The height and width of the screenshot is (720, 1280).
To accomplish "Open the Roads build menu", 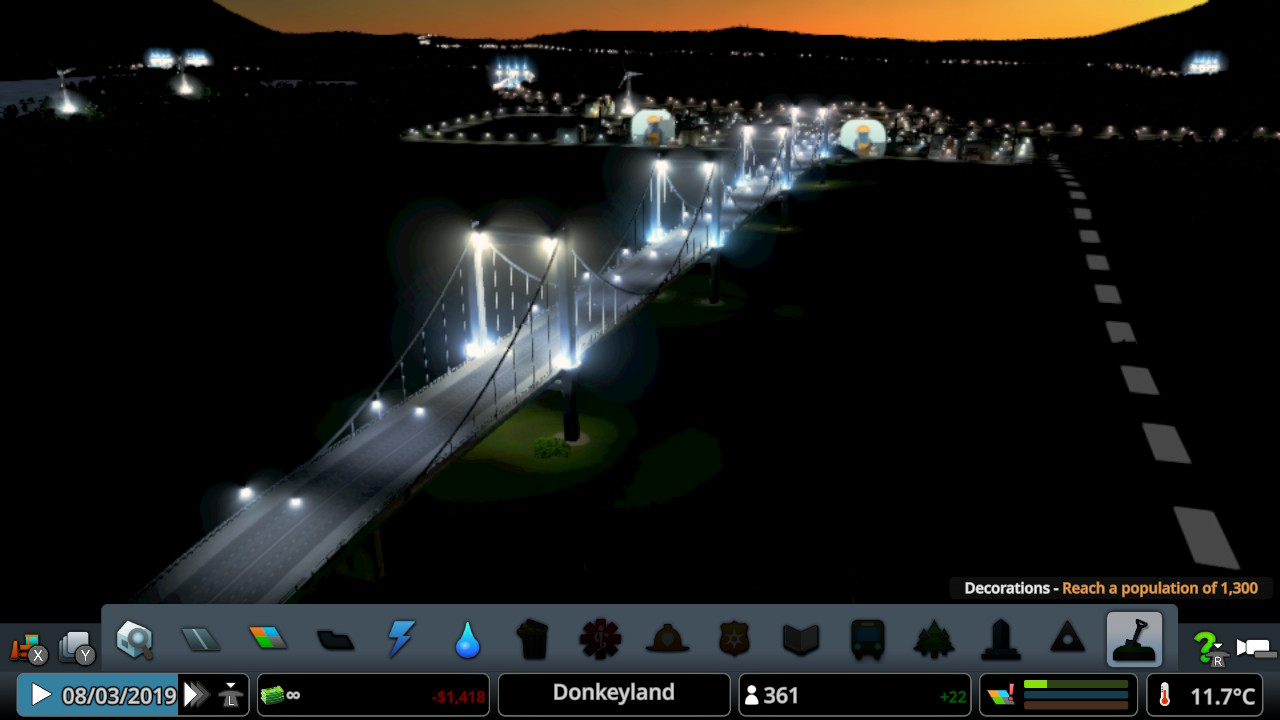I will point(200,639).
